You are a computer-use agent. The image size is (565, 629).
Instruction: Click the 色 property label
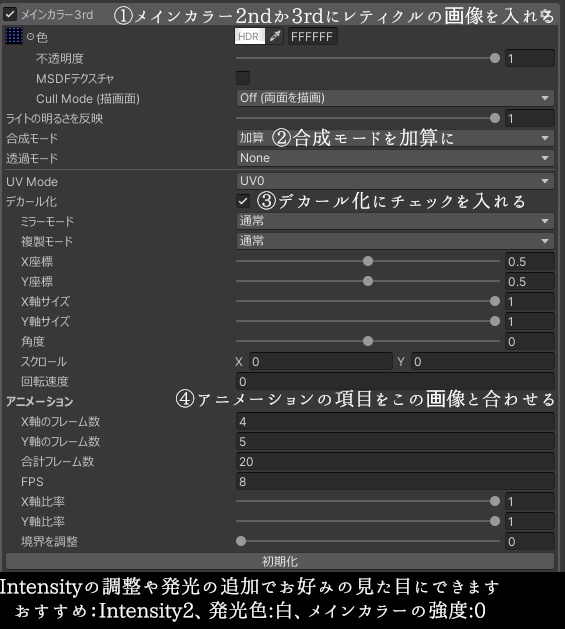(x=42, y=37)
